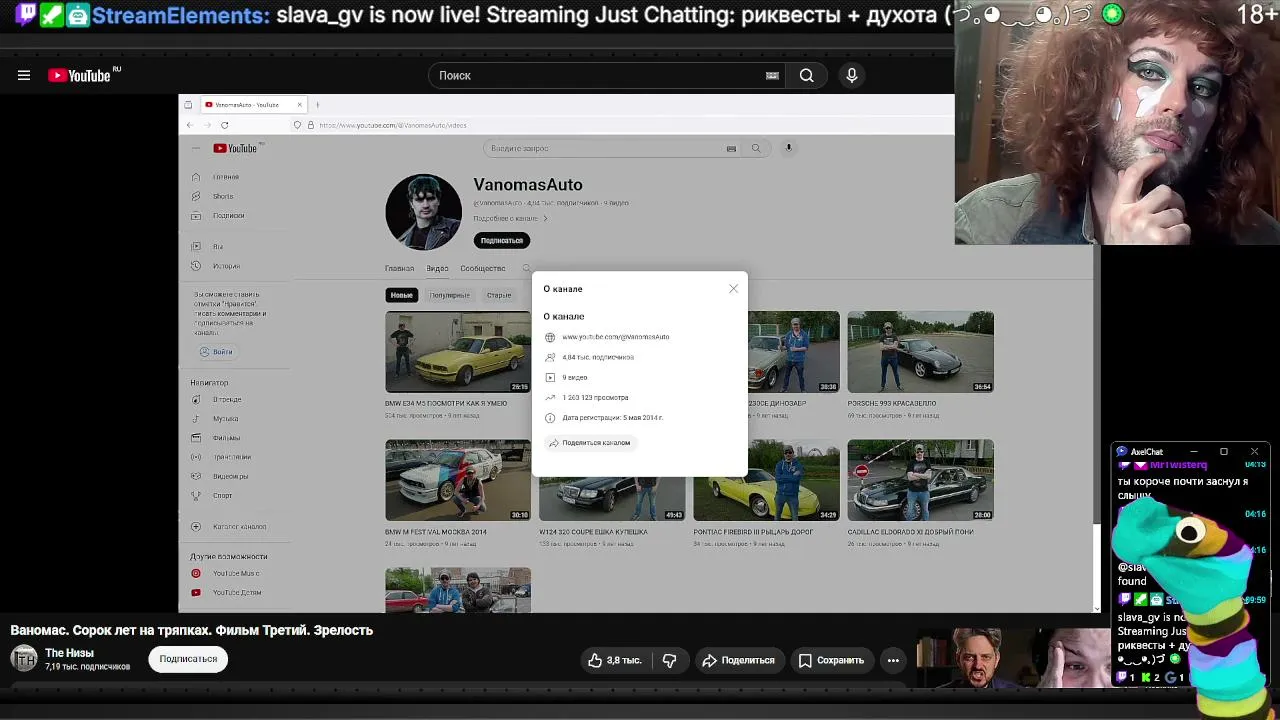Click the channel search magnifier icon

tap(526, 268)
